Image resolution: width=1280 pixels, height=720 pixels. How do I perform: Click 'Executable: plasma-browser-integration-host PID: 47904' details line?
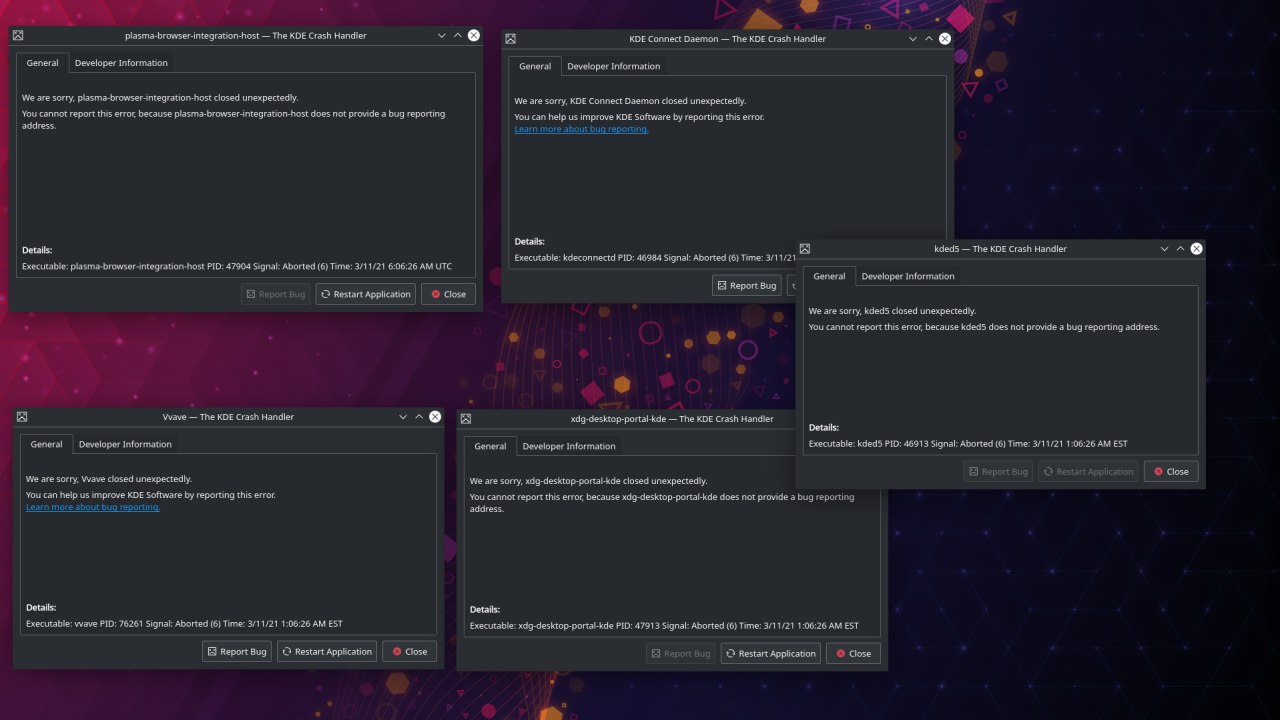coord(237,266)
